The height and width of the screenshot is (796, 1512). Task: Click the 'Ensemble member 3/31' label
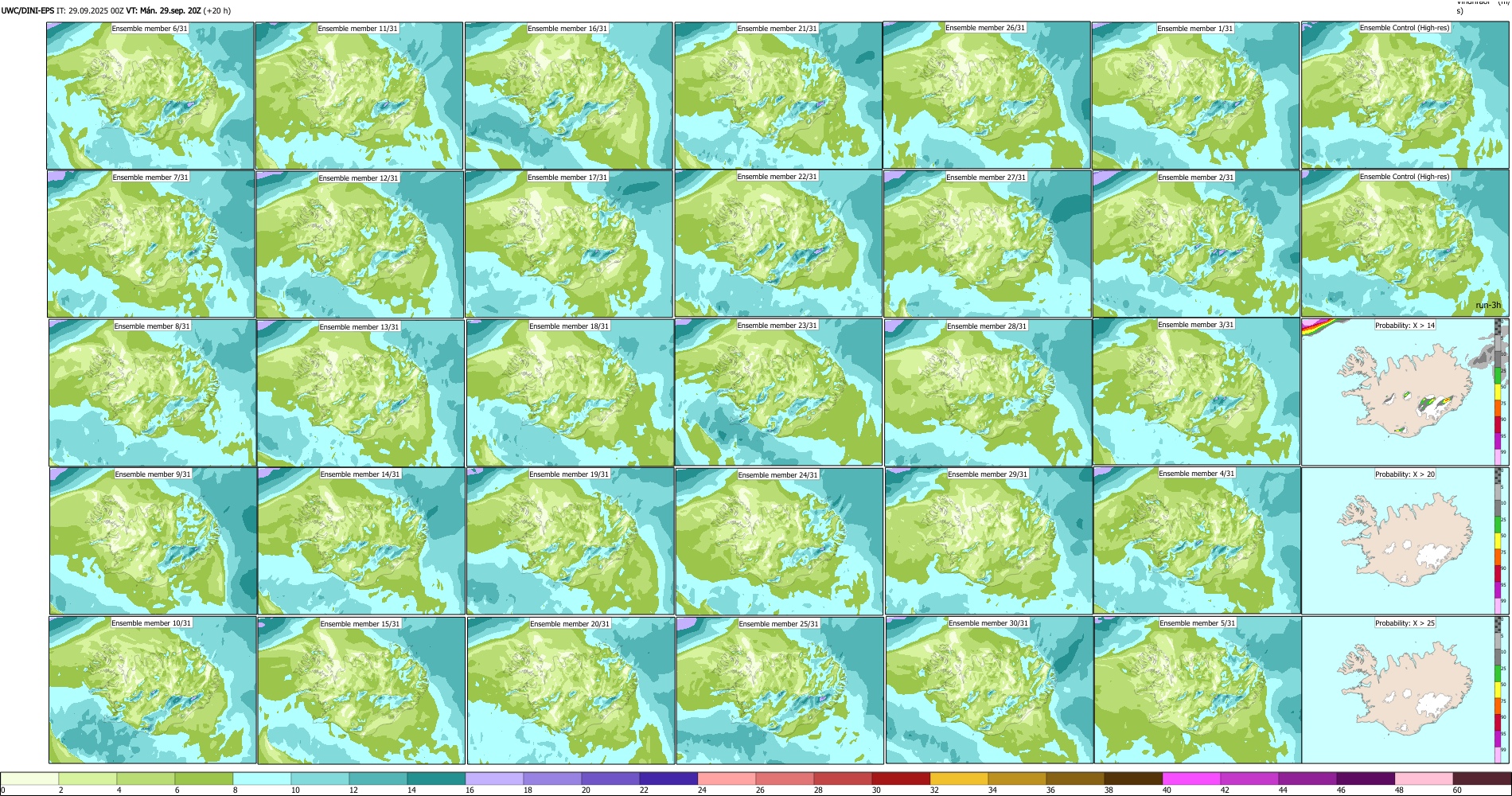click(1196, 325)
